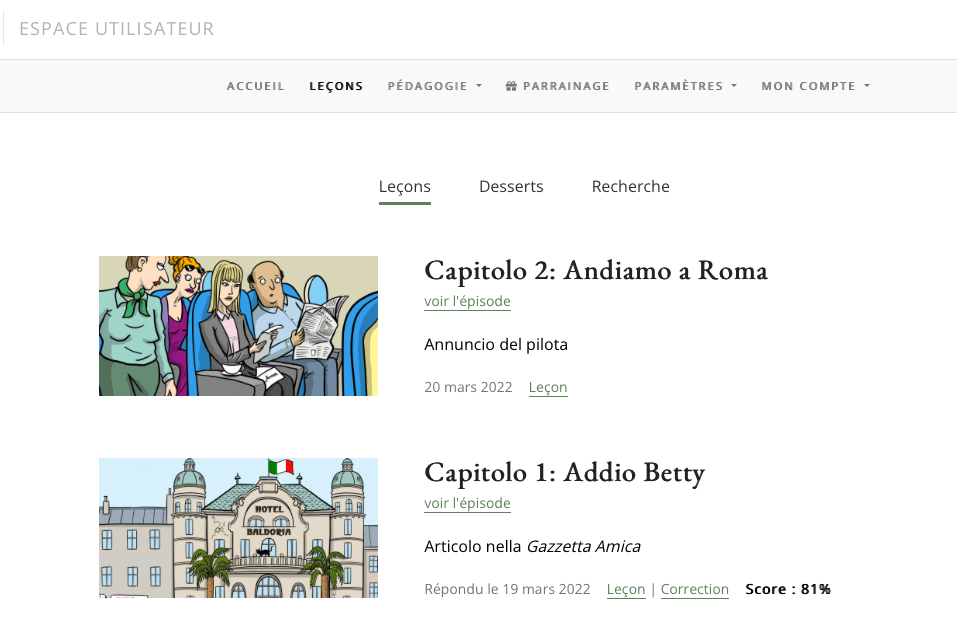Click voir l'épisode under Capitolo 1
This screenshot has height=630, width=957.
tap(467, 504)
